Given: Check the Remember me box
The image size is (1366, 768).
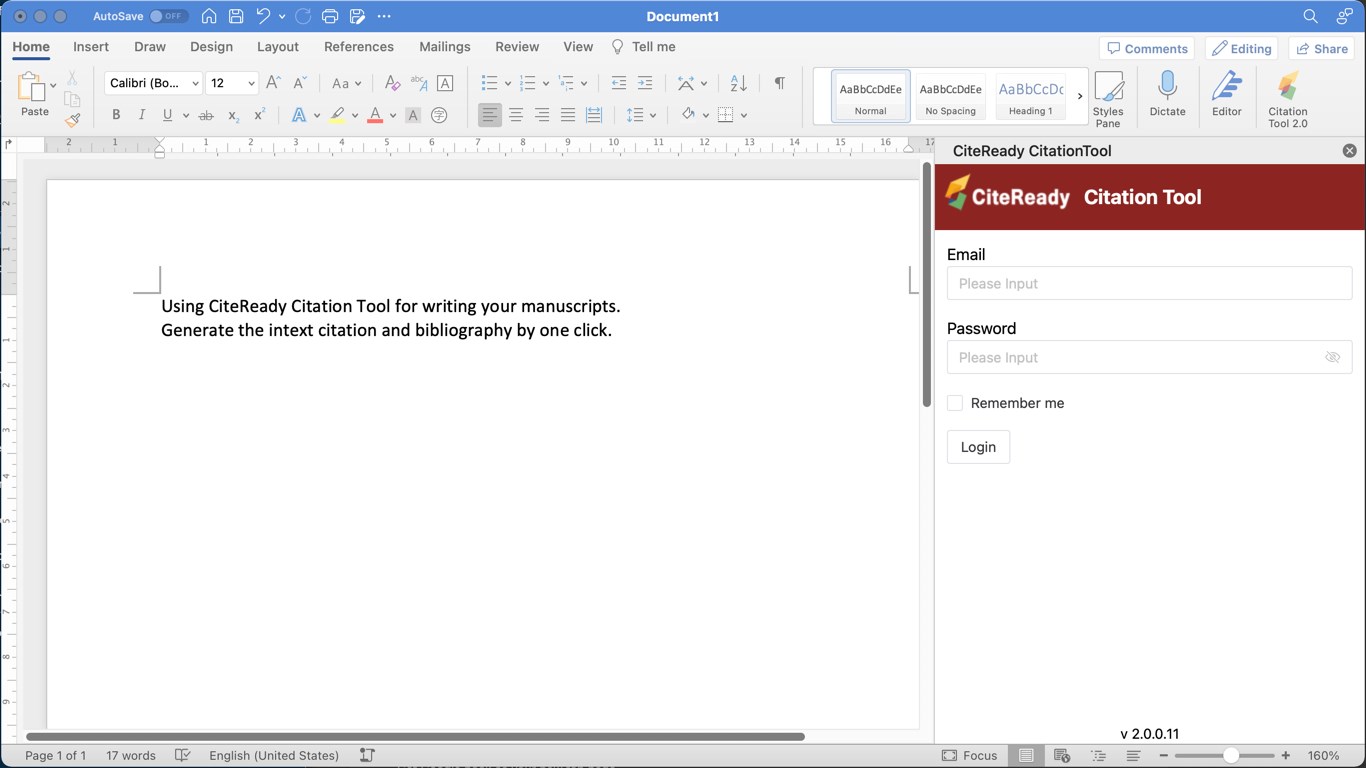Looking at the screenshot, I should (955, 403).
